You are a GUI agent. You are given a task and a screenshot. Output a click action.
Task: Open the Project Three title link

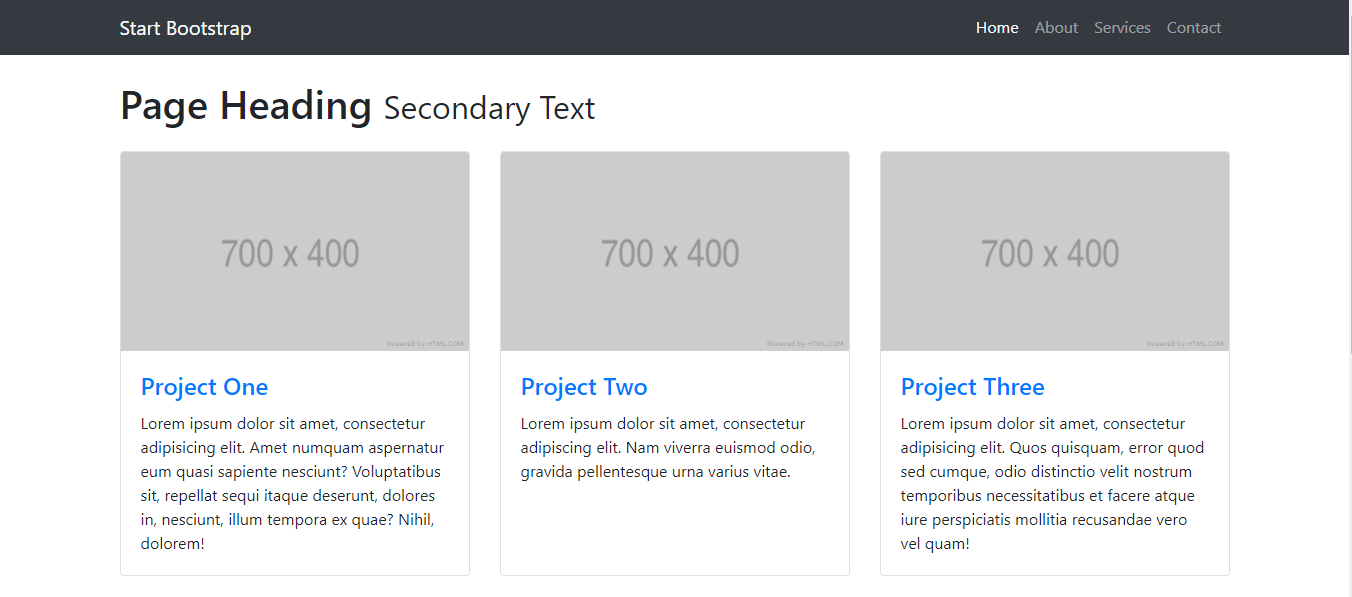[972, 387]
